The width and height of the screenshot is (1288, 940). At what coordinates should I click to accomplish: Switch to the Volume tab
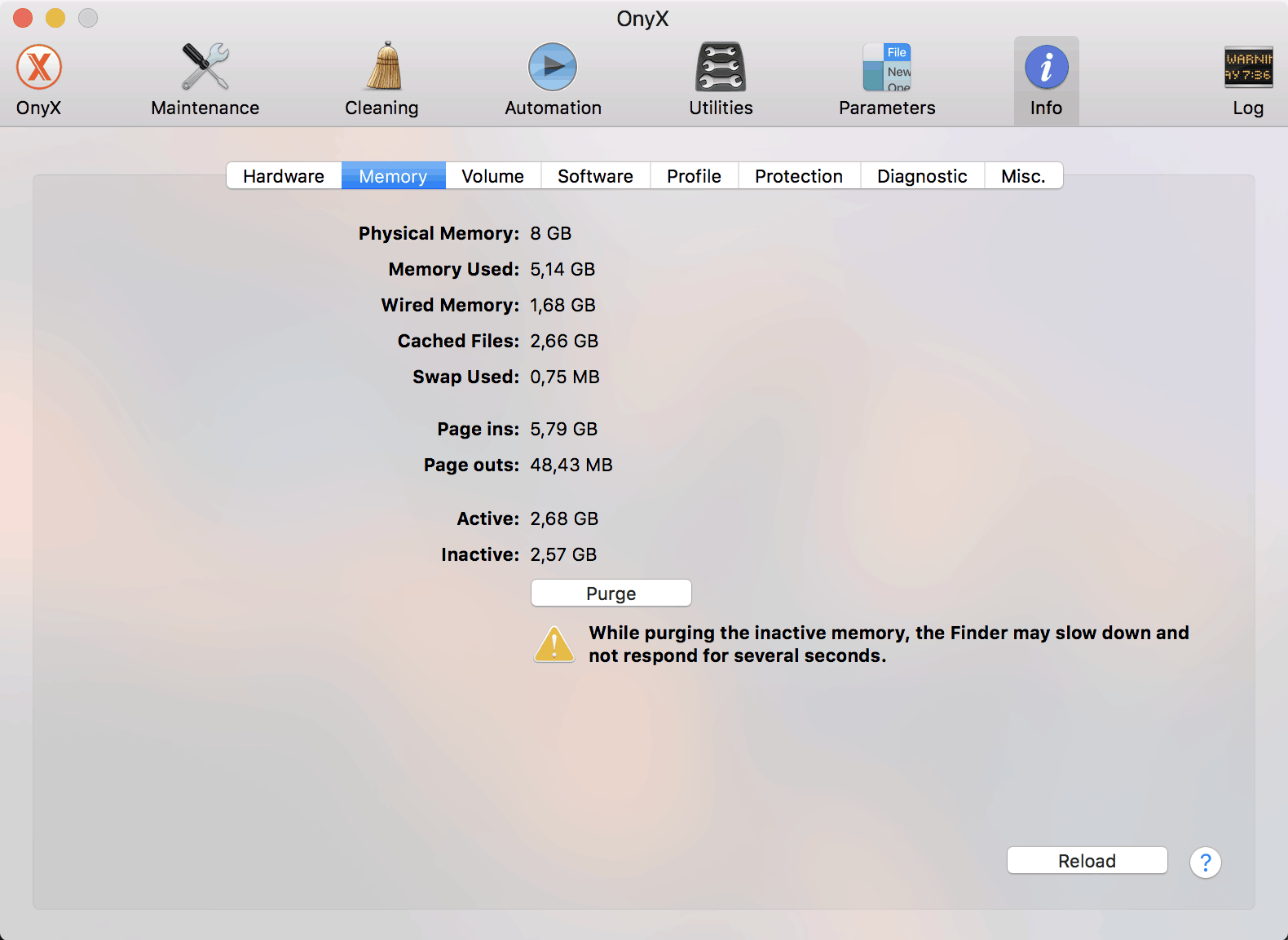pyautogui.click(x=492, y=176)
